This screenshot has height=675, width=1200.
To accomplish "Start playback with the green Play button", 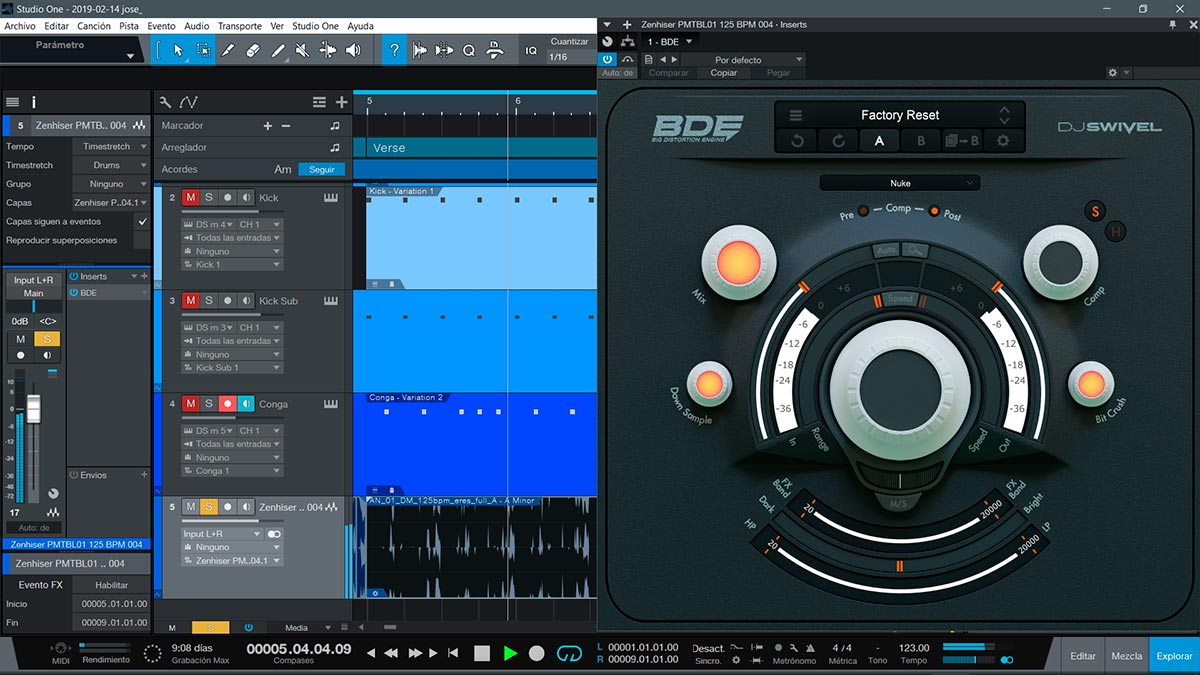I will pos(510,653).
